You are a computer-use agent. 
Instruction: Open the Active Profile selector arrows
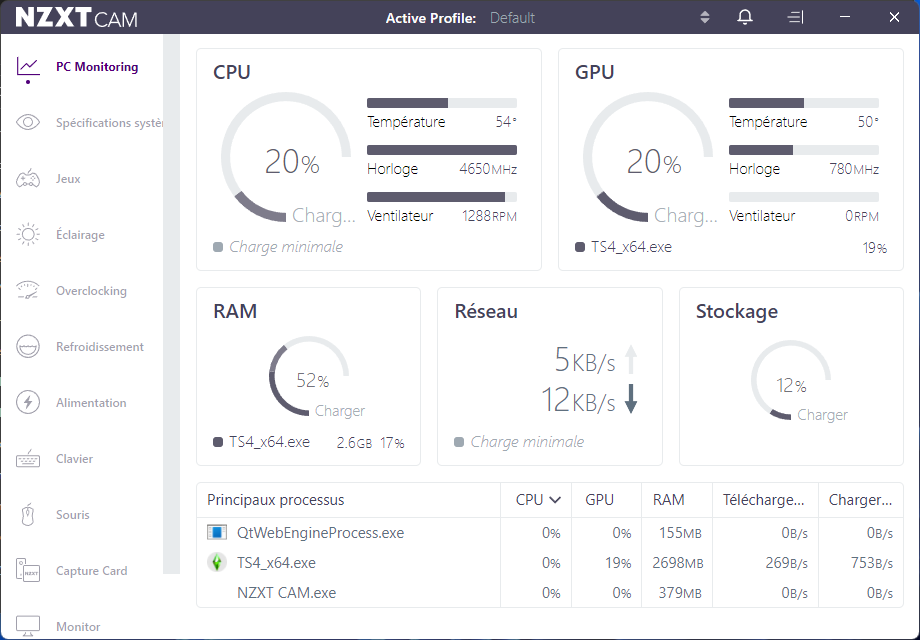point(705,18)
